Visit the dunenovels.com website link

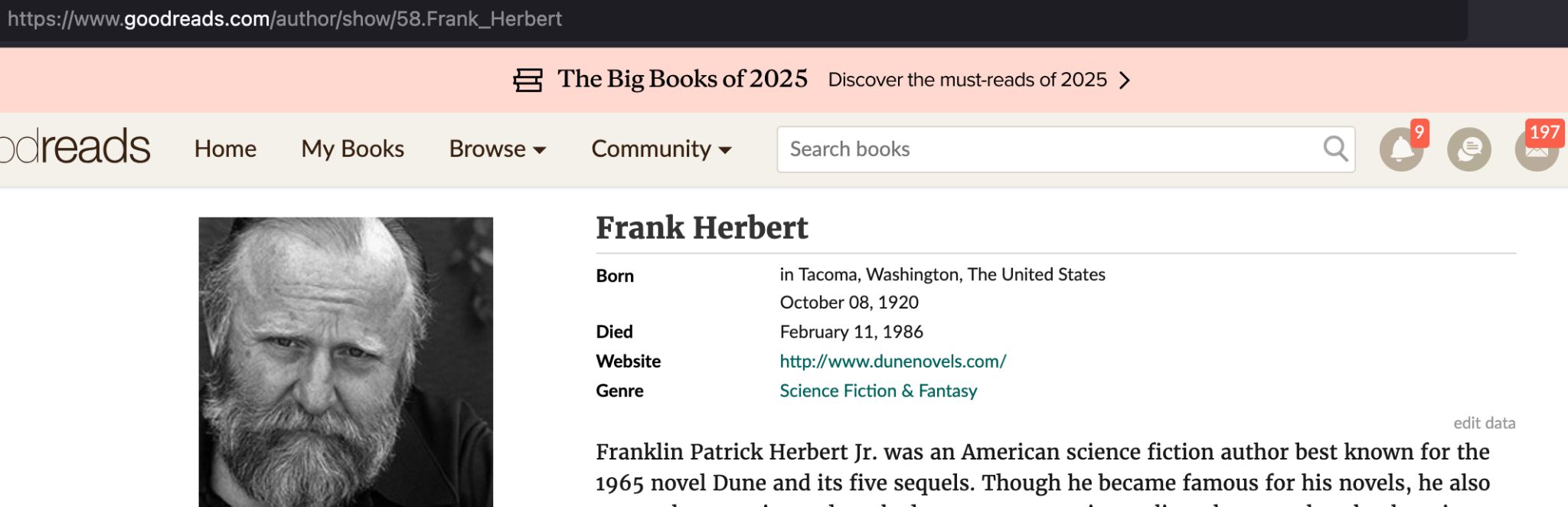[893, 361]
